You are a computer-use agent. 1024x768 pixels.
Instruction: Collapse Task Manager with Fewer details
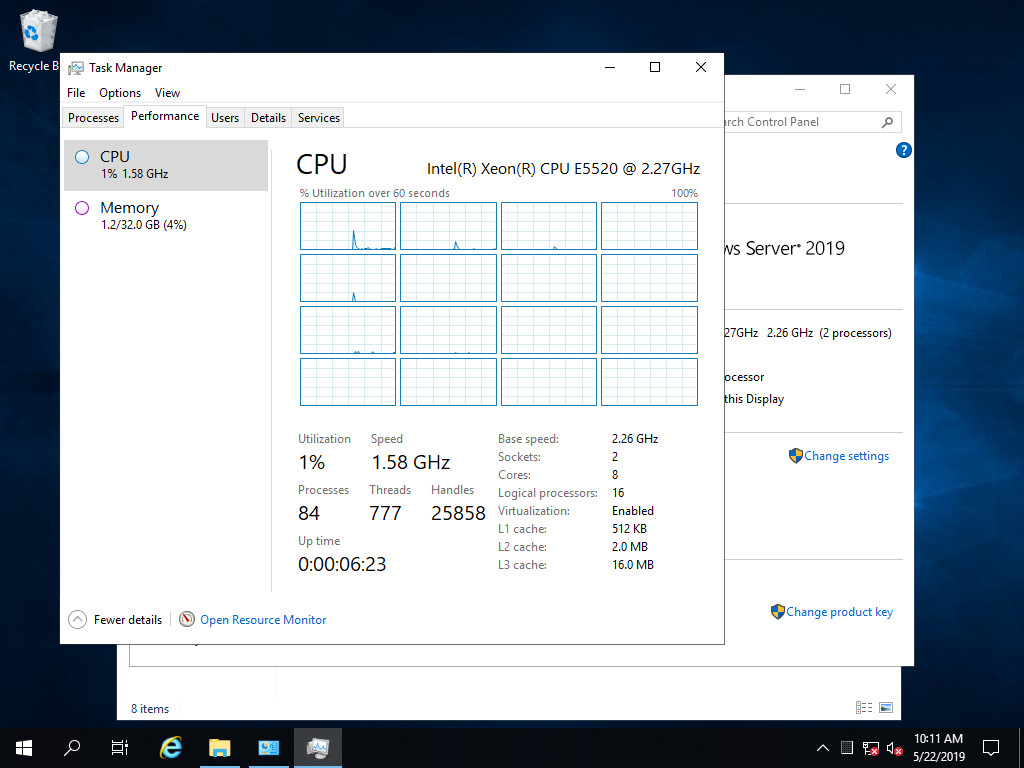click(x=115, y=620)
